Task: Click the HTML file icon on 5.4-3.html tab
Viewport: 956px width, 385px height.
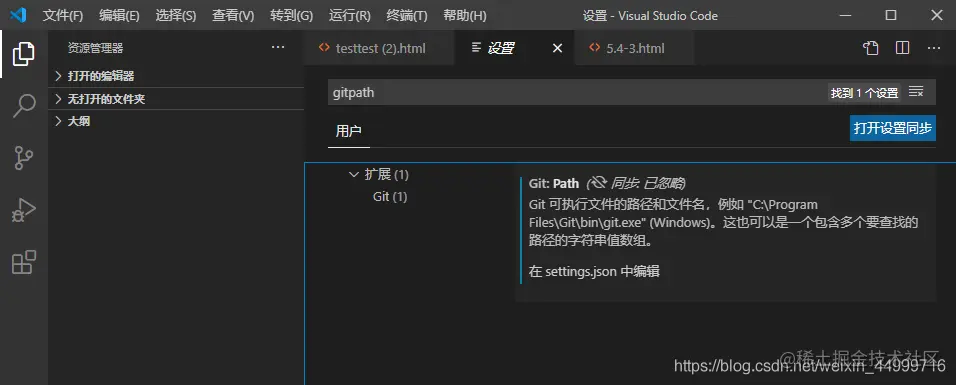Action: pos(594,48)
